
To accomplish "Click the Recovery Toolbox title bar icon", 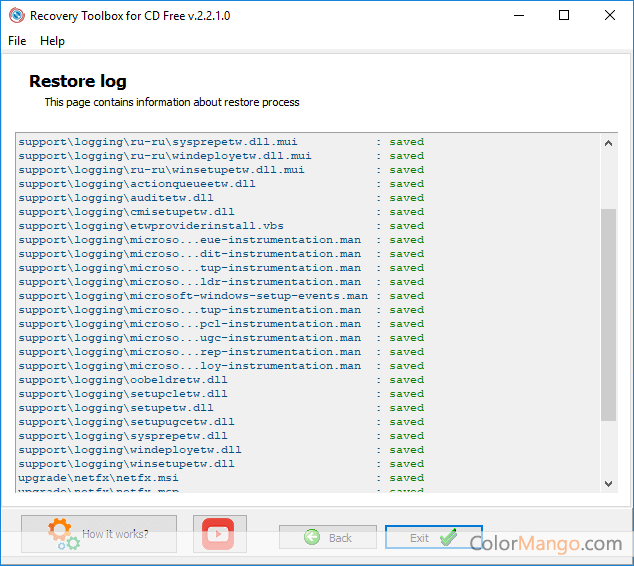I will click(16, 16).
